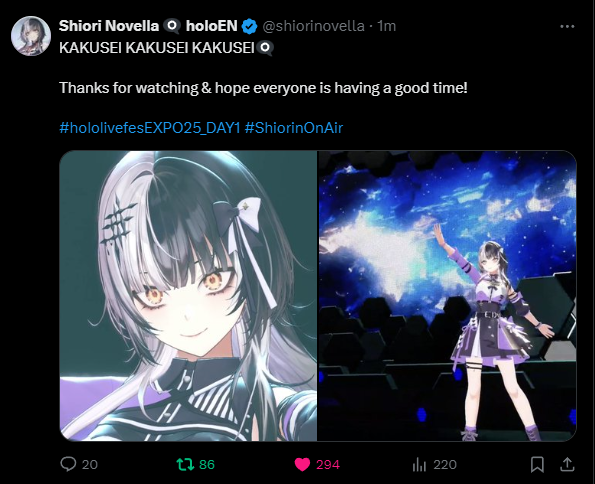The image size is (595, 484).
Task: Unlike the post via pink heart
Action: [x=302, y=465]
